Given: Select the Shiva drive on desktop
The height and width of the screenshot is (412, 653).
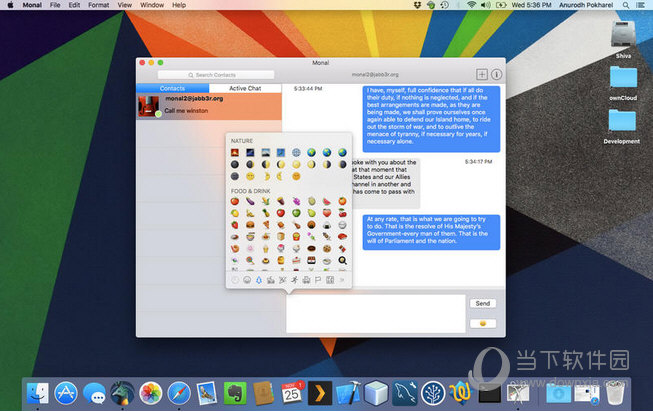Looking at the screenshot, I should click(623, 40).
